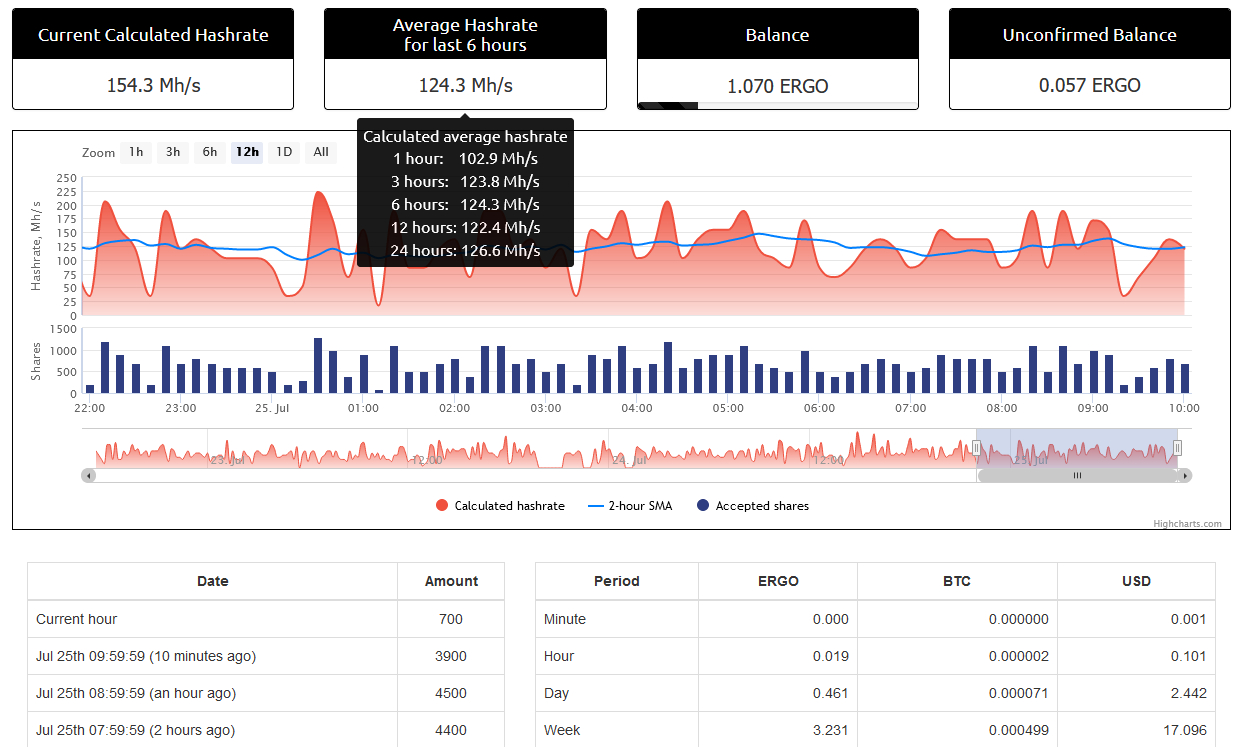Set chart zoom to 6h
Screen dimensions: 1240x747
(210, 152)
